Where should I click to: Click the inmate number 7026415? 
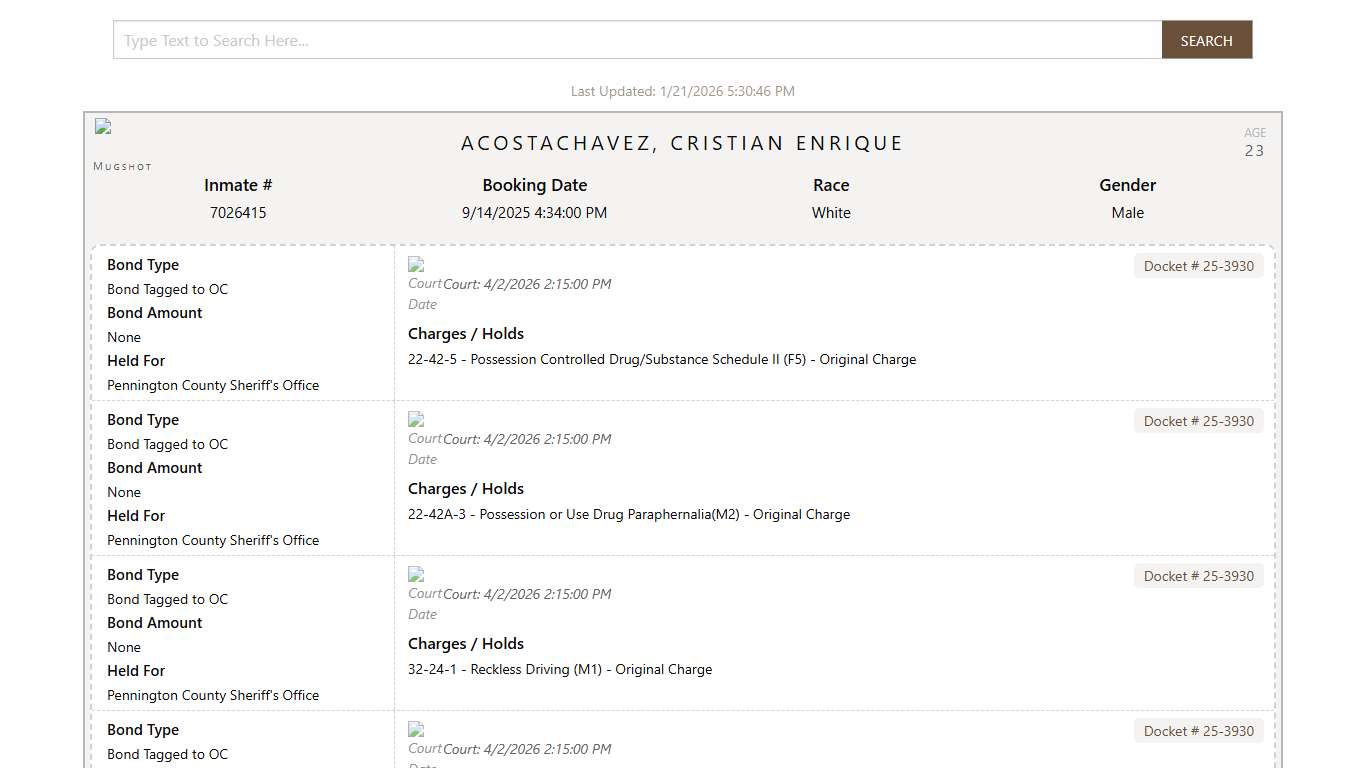pyautogui.click(x=238, y=213)
